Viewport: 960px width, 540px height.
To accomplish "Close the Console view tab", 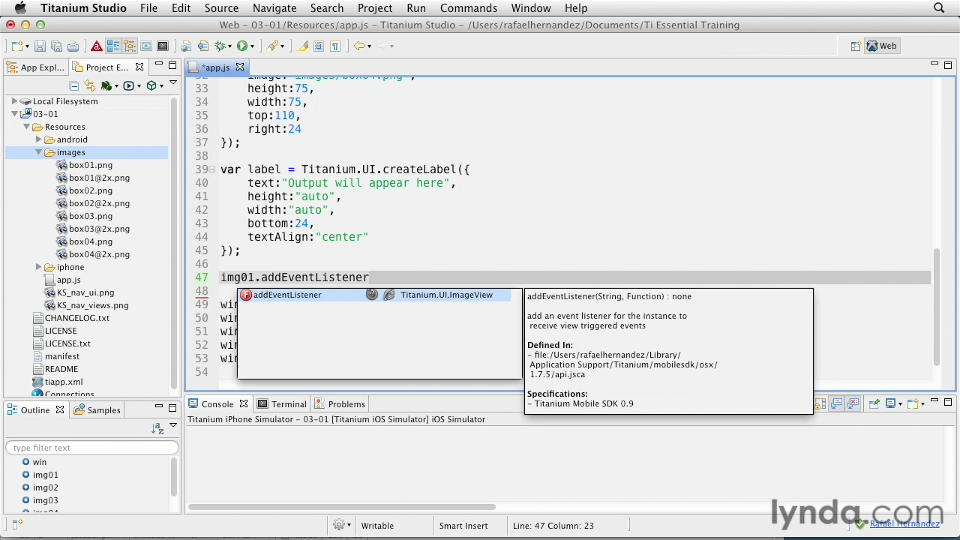I will tap(244, 403).
